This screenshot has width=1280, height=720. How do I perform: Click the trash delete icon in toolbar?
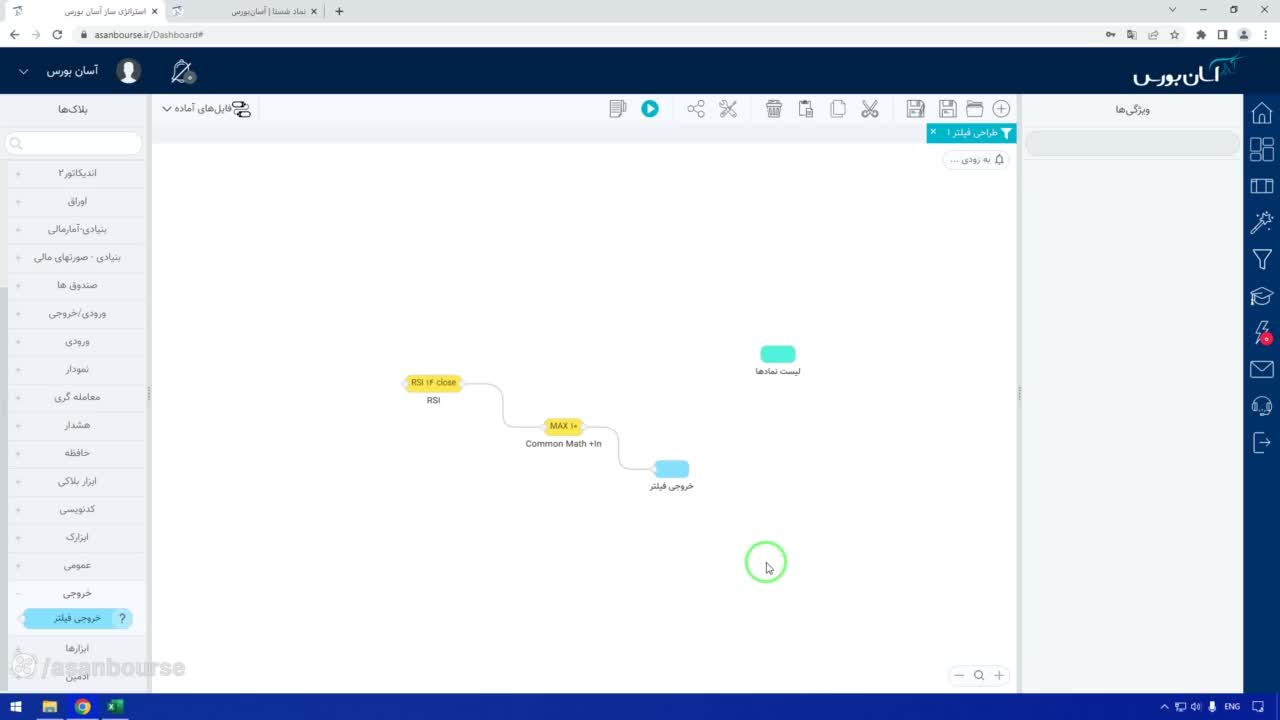click(774, 109)
